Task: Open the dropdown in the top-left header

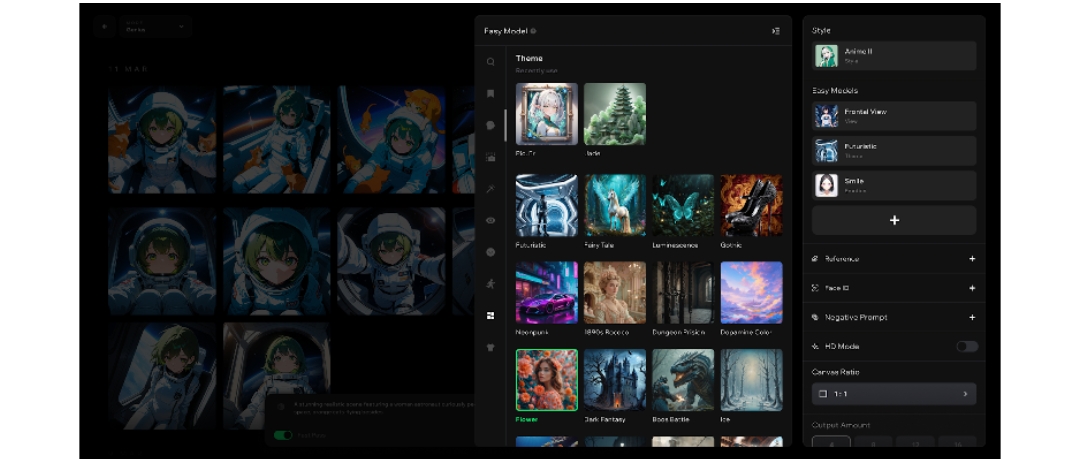Action: click(x=155, y=27)
